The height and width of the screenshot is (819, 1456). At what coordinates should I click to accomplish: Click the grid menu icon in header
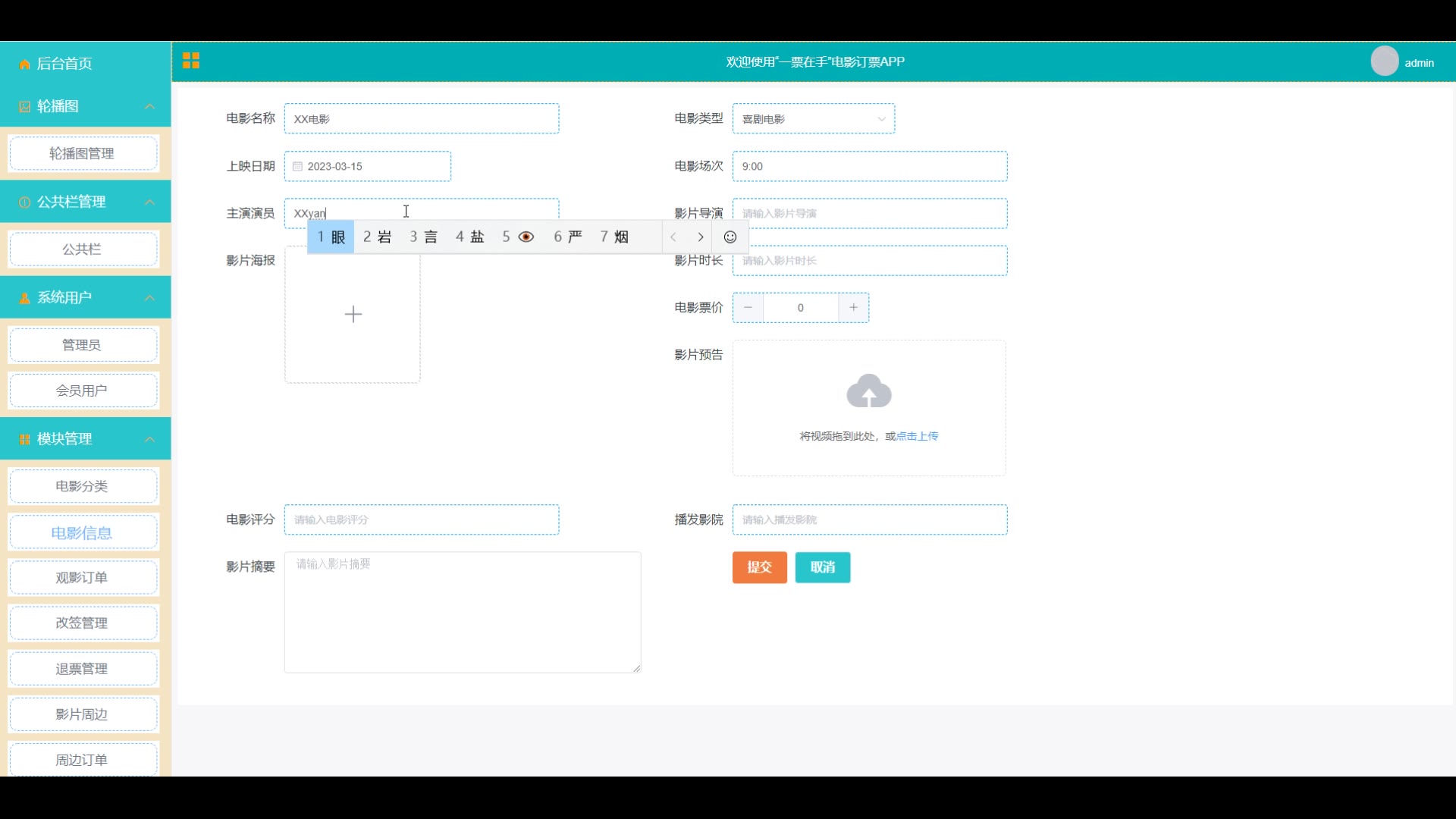191,61
